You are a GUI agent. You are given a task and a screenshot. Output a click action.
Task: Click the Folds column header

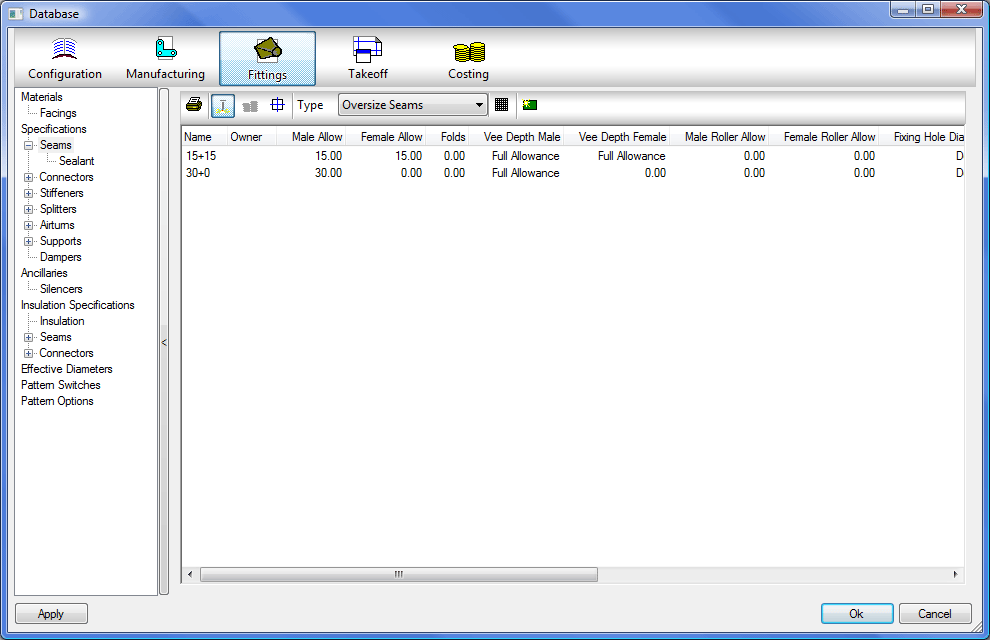[448, 137]
